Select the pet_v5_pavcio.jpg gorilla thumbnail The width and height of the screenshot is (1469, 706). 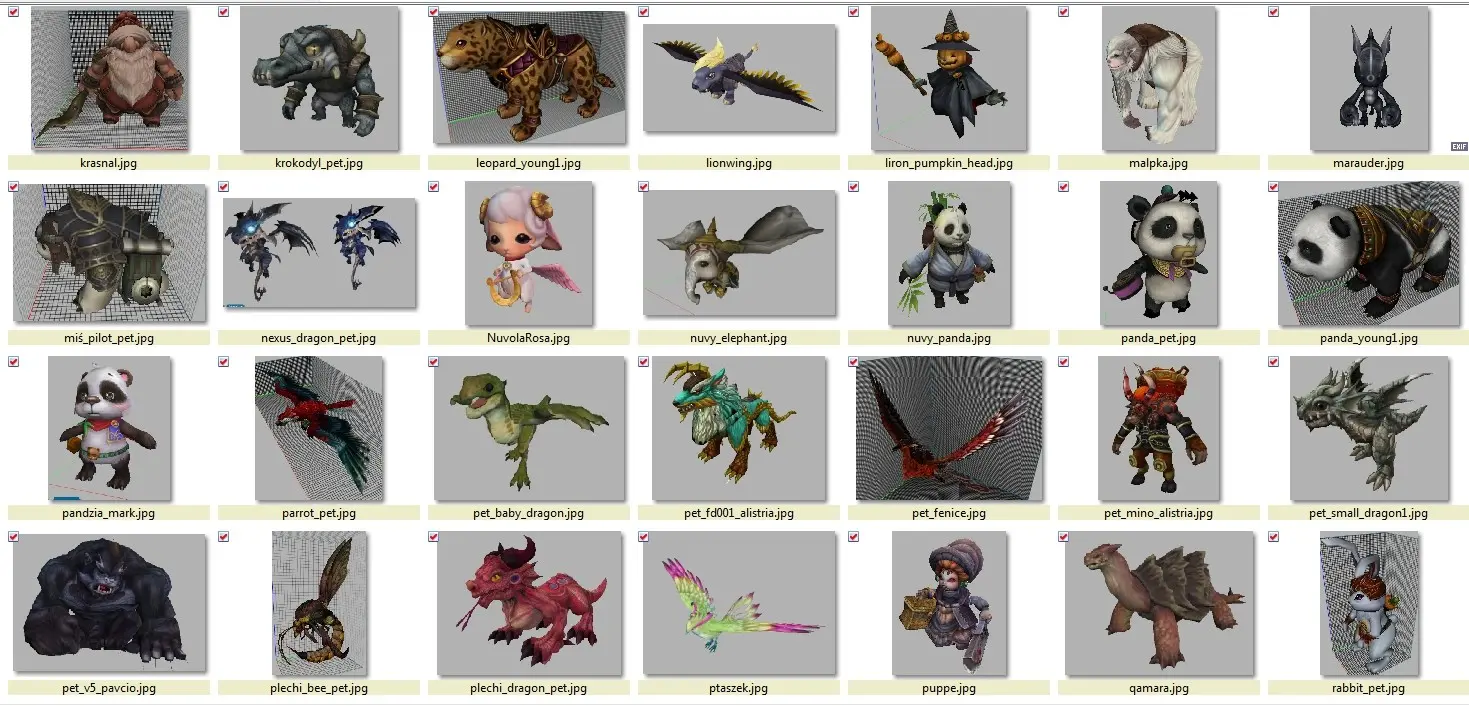pos(109,603)
